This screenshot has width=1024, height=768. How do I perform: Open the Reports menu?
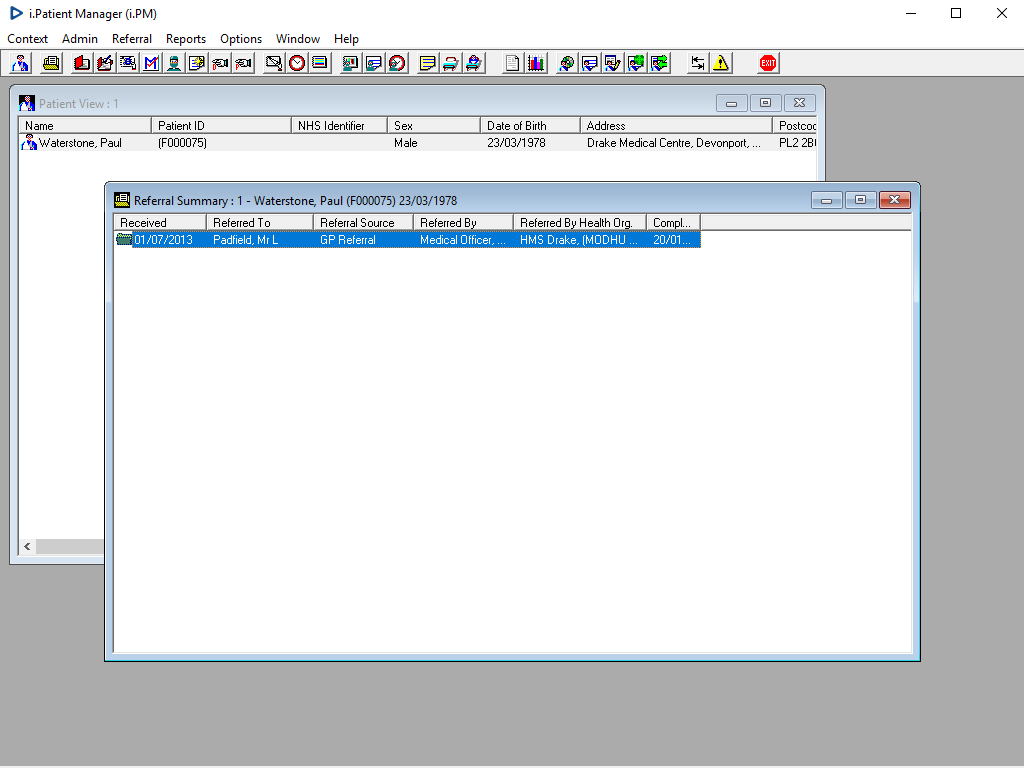(x=185, y=39)
